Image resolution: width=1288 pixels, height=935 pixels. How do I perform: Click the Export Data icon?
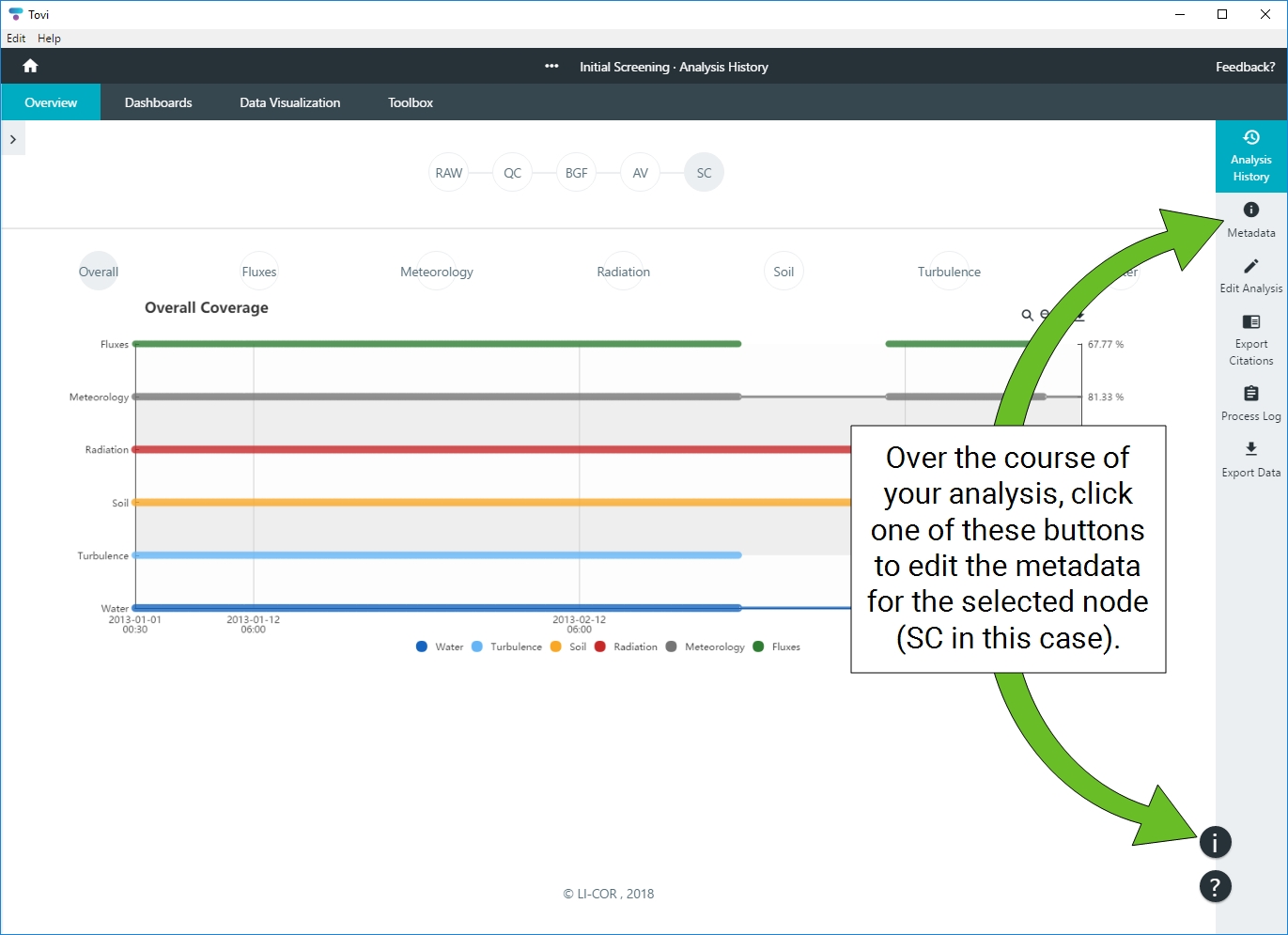click(x=1250, y=460)
